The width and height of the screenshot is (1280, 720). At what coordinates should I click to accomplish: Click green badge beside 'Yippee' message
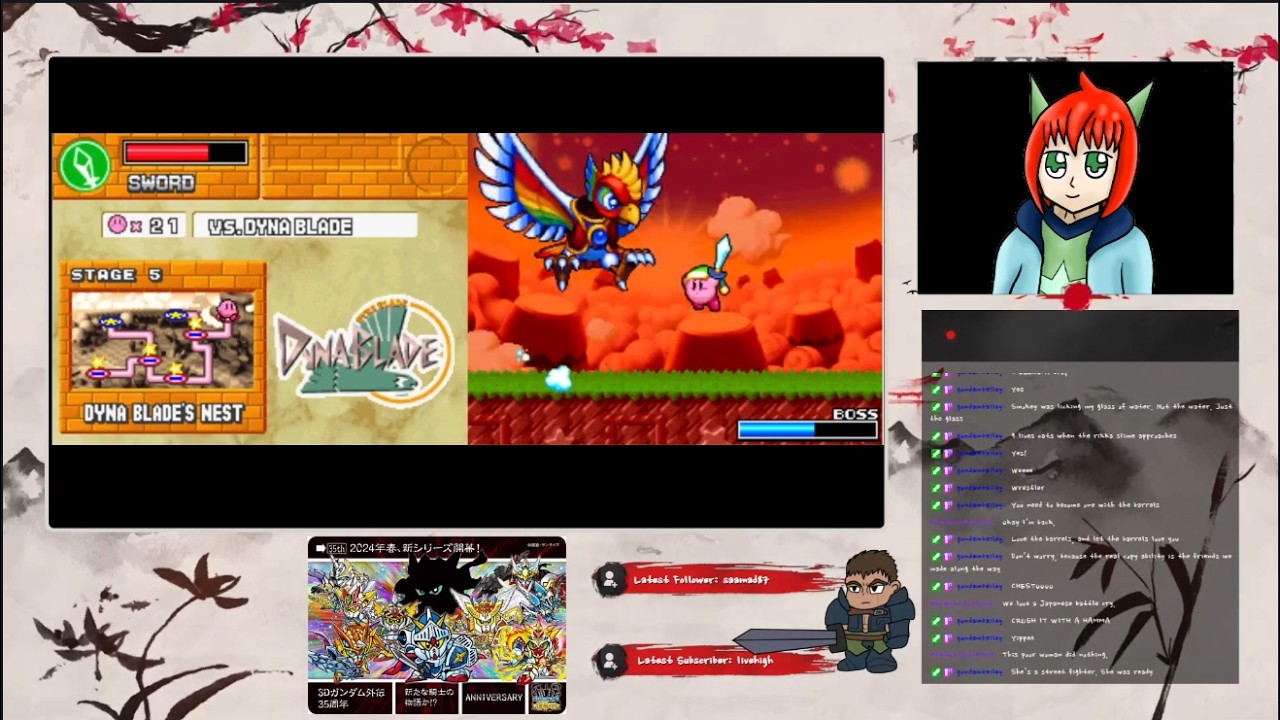point(937,638)
